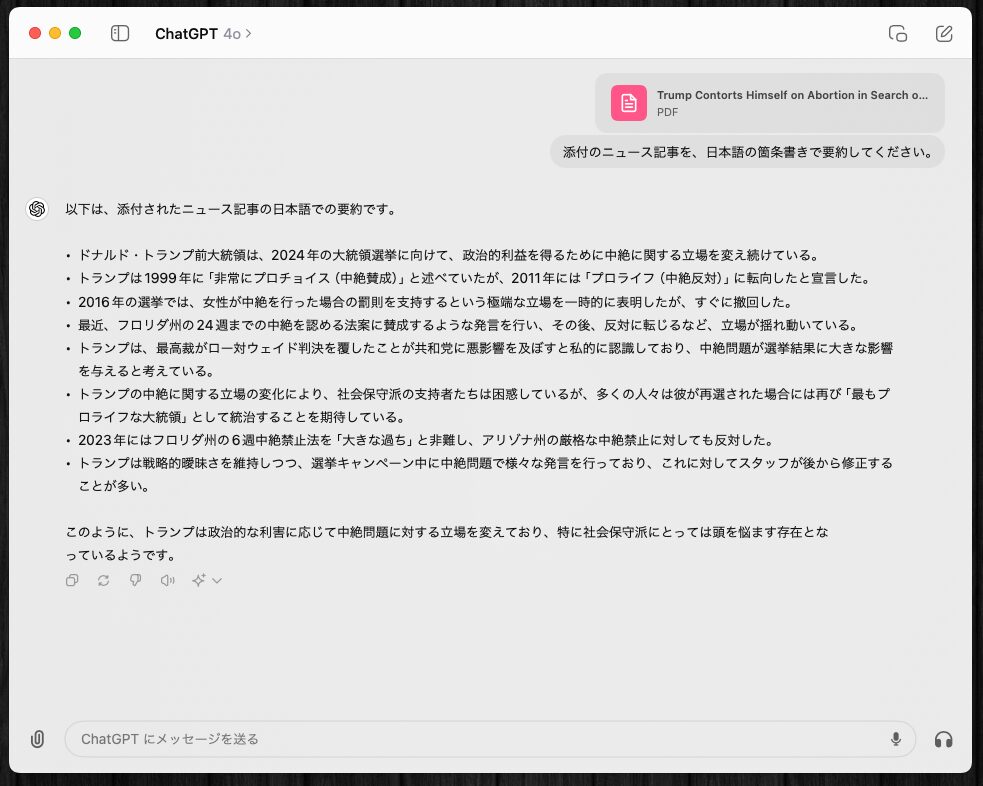Open the companion window icon

pos(898,33)
